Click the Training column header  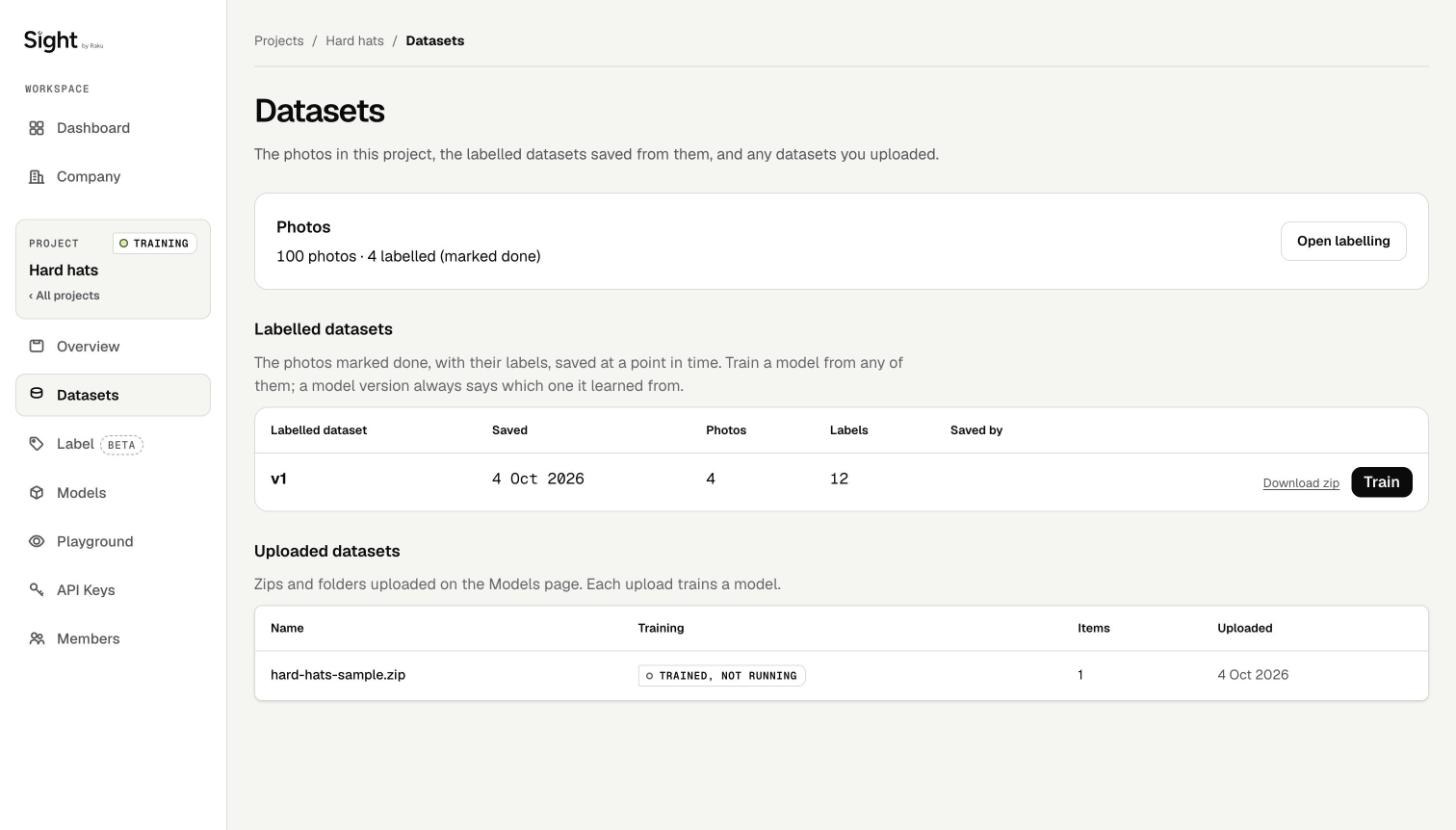[x=661, y=628]
